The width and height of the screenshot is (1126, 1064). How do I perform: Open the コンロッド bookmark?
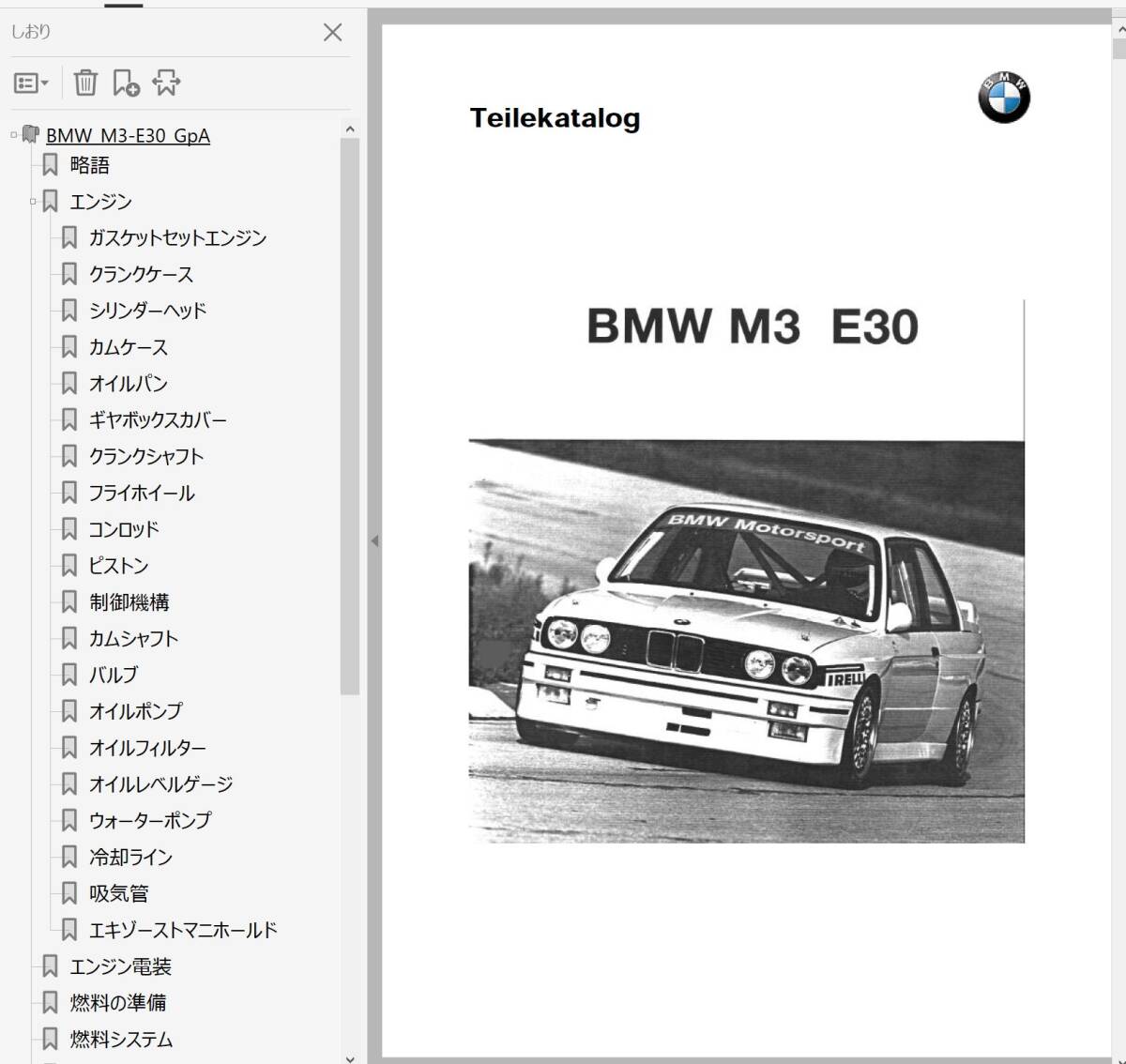(x=124, y=529)
